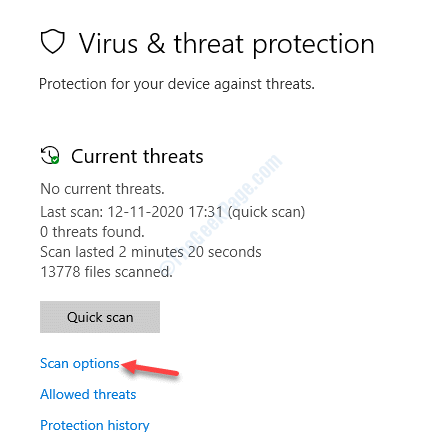Click the 'Protection for your device' subtitle
Image resolution: width=440 pixels, height=432 pixels.
click(177, 84)
